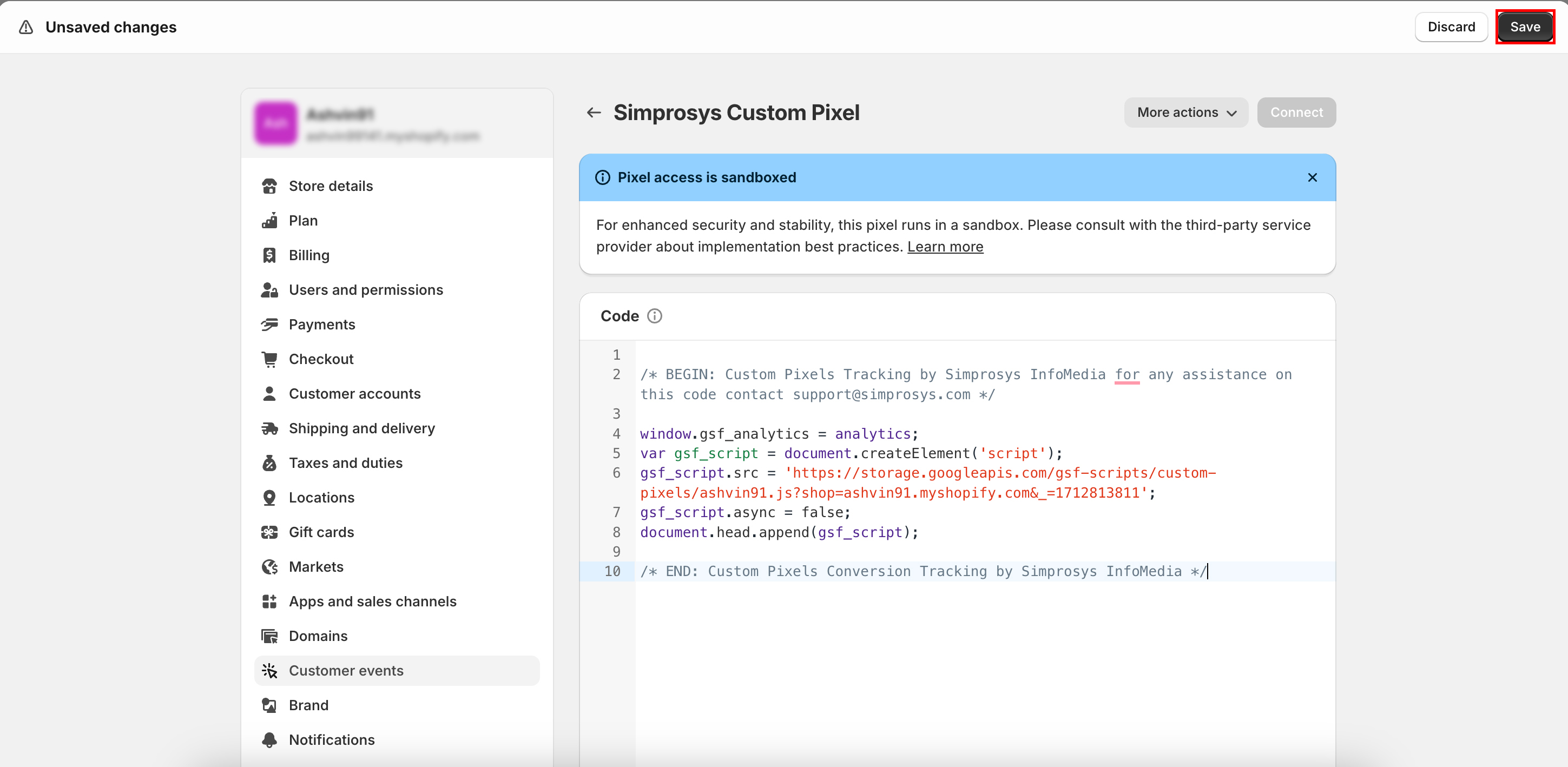Place cursor on code line 10 END comment
The width and height of the screenshot is (1568, 767).
tap(924, 572)
